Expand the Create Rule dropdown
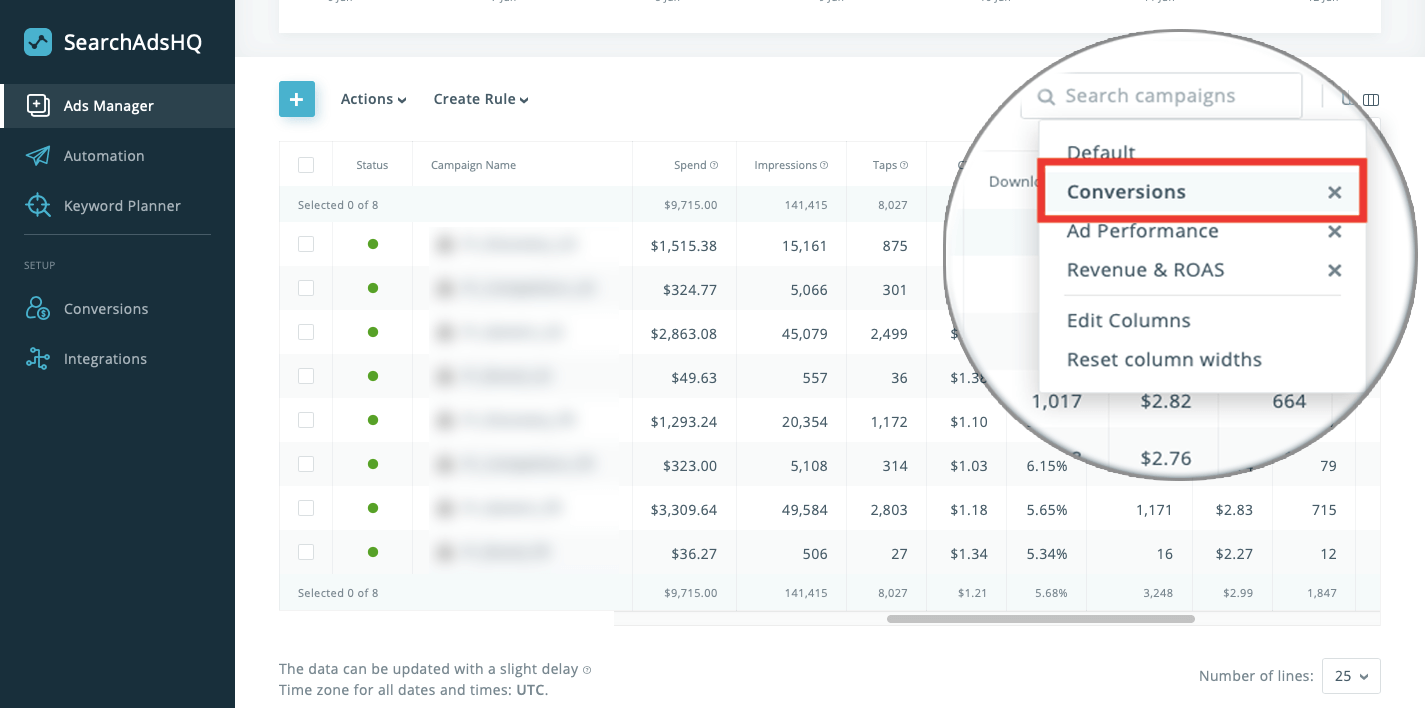The image size is (1425, 708). pos(480,99)
